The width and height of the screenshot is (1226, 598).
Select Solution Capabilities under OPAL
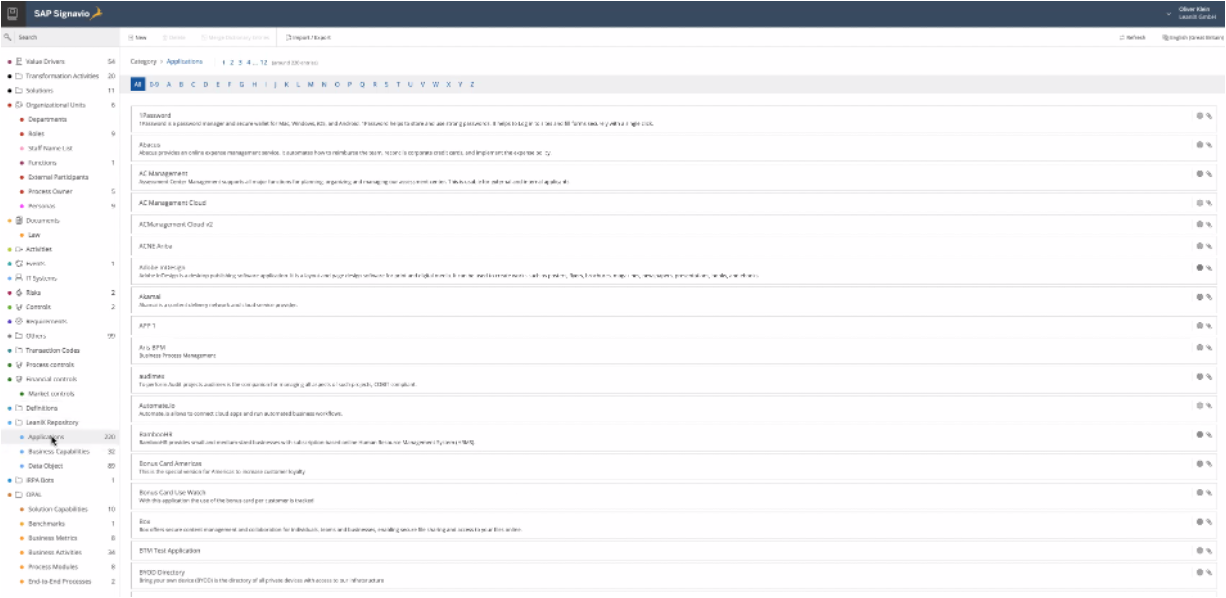[x=60, y=509]
